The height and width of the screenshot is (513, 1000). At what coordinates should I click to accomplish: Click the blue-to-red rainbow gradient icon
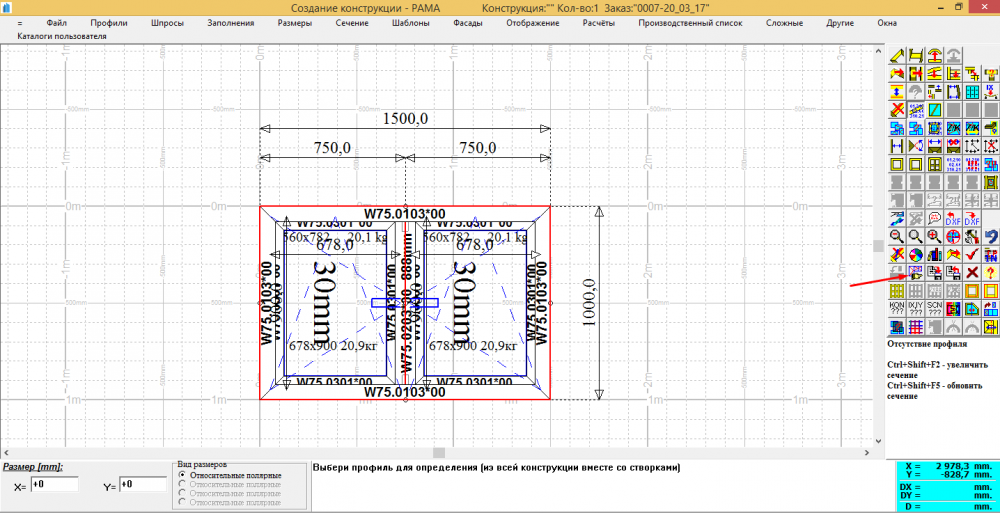(954, 308)
